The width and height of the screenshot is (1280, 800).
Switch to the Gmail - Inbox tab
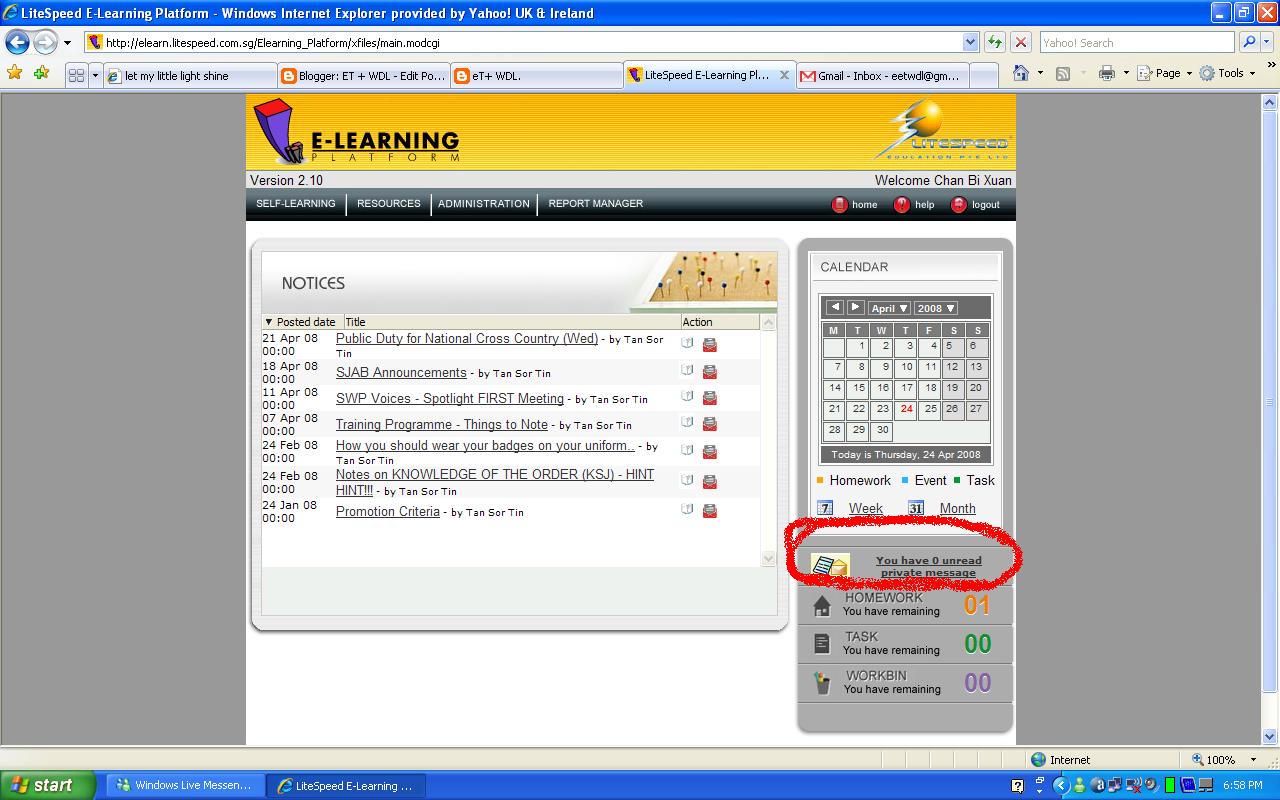point(883,76)
